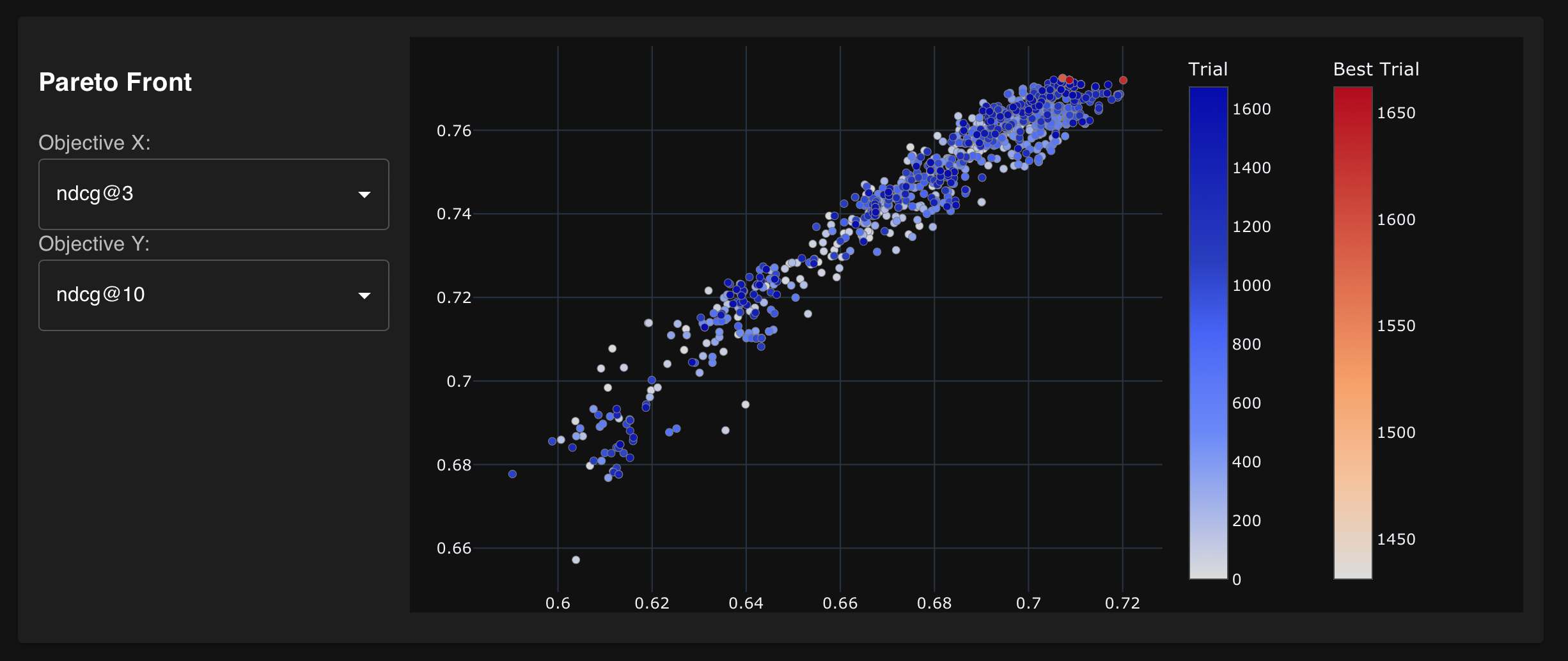Select the leftmost blue point on the plot

point(512,474)
